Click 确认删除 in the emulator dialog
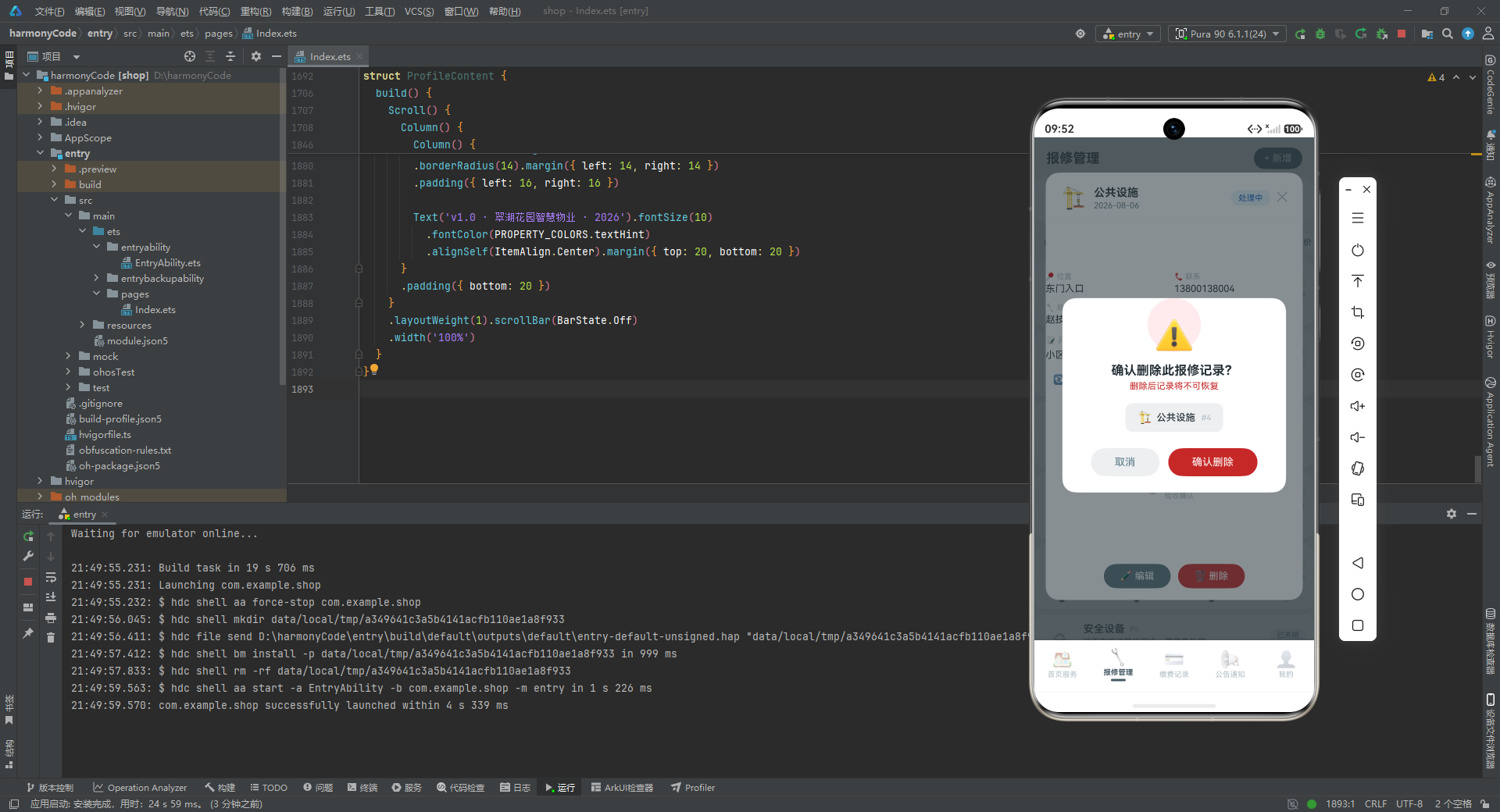This screenshot has width=1500, height=812. click(x=1212, y=461)
